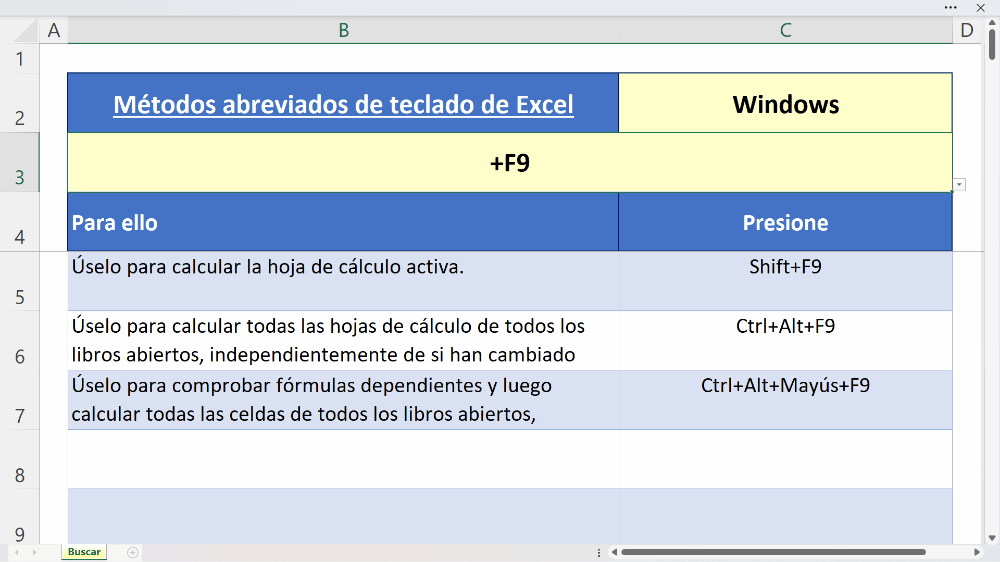The height and width of the screenshot is (562, 1000).
Task: Add a new sheet with the plus icon
Action: pos(133,552)
